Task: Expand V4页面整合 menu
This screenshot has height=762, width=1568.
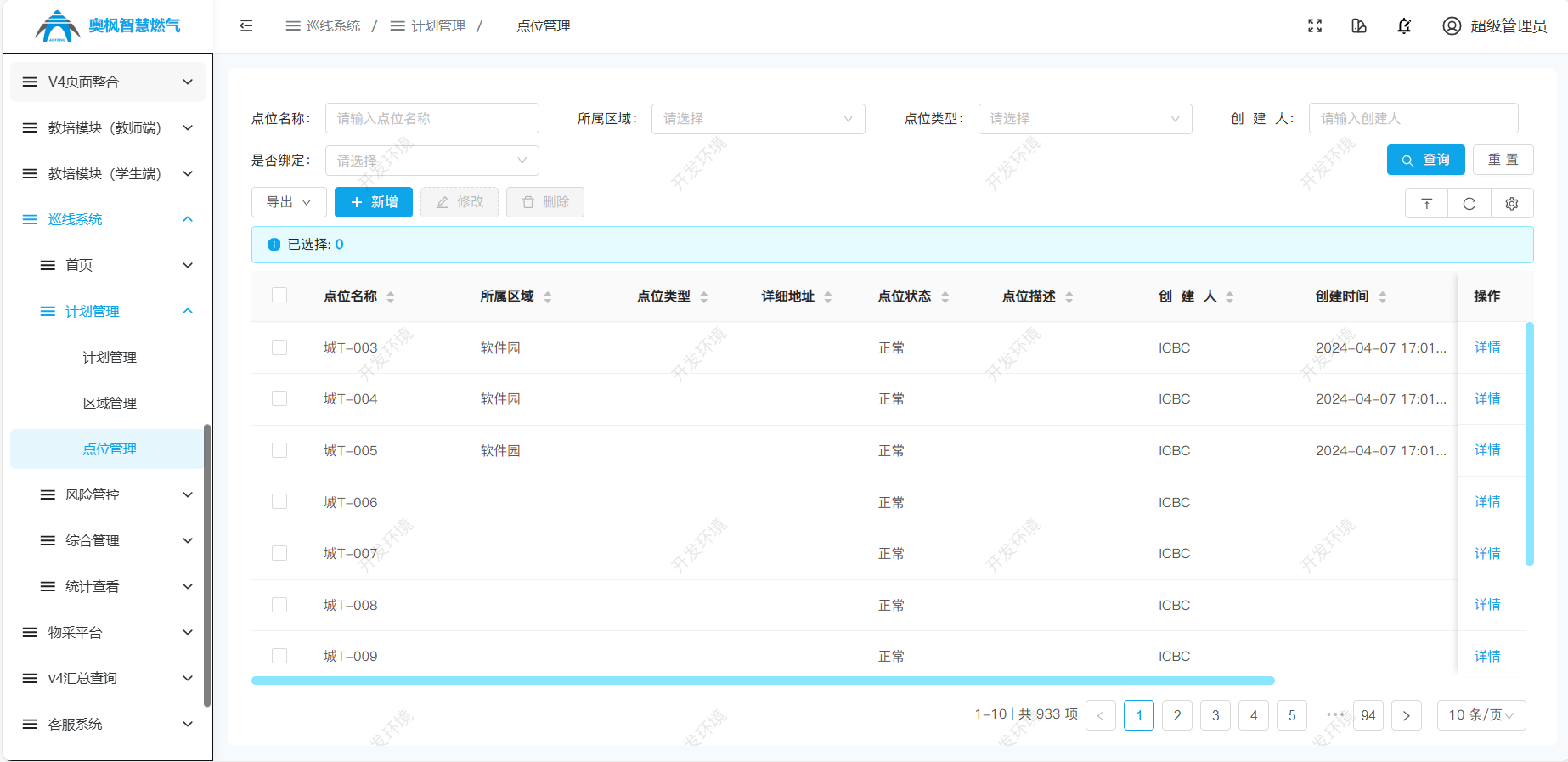Action: (x=107, y=82)
